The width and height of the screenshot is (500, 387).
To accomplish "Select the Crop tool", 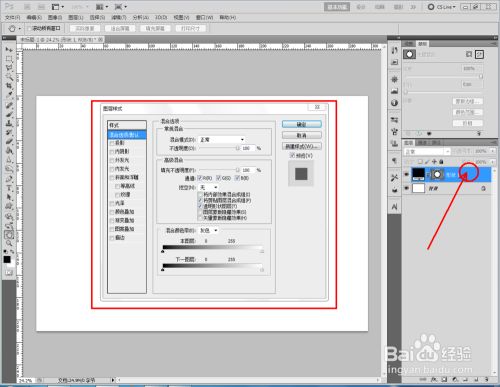I will click(x=9, y=86).
